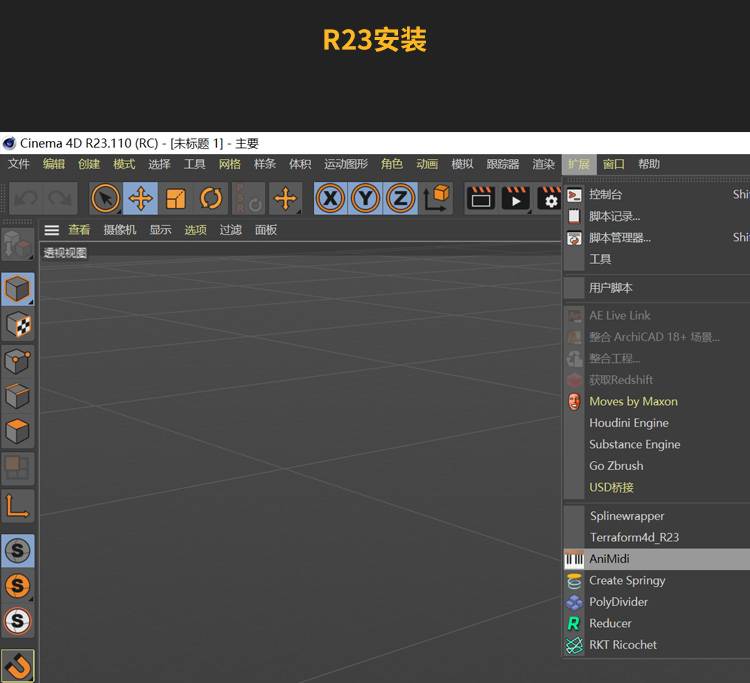Screen dimensions: 750x683
Task: Select Houdini Engine entry
Action: 657,423
